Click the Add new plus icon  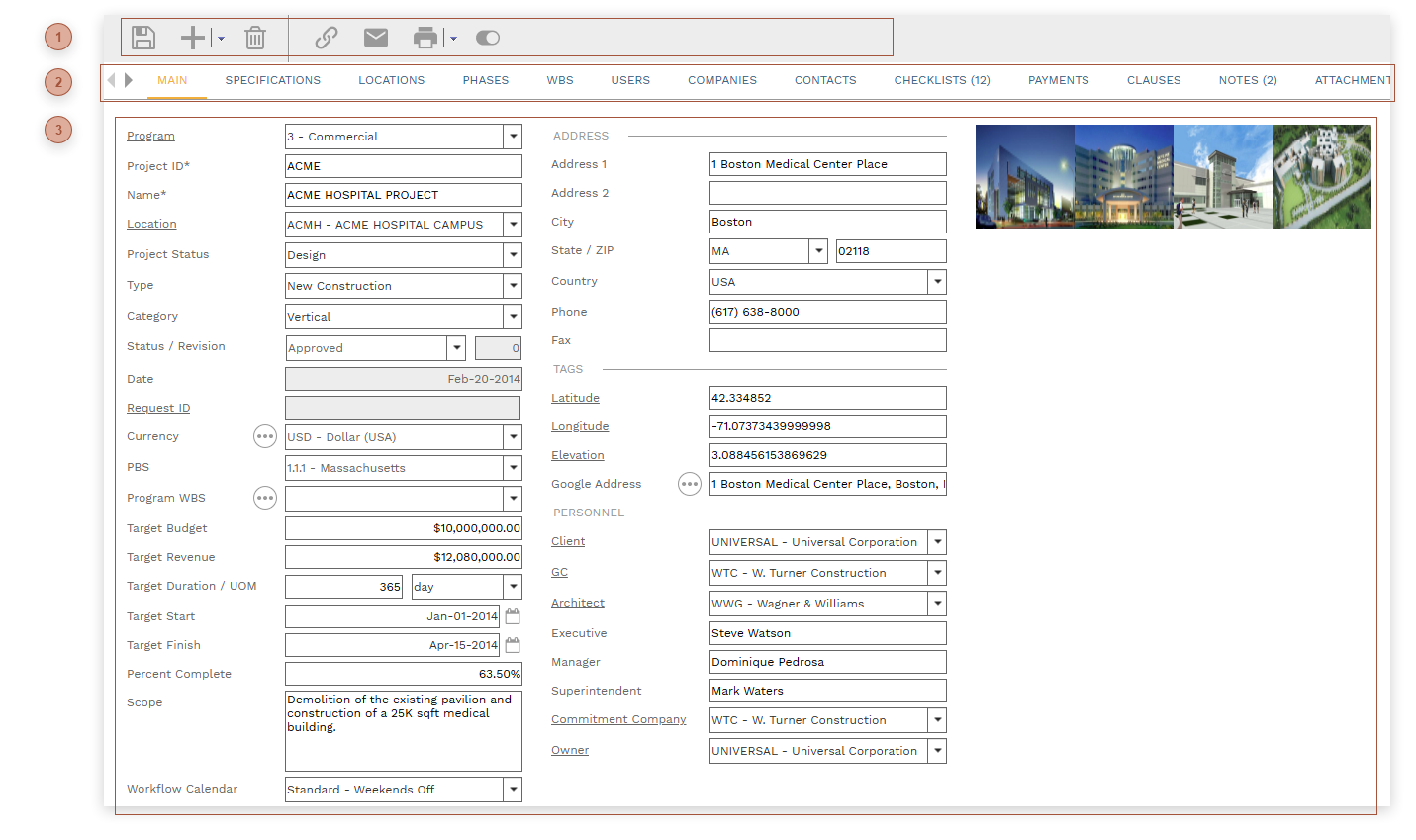192,38
